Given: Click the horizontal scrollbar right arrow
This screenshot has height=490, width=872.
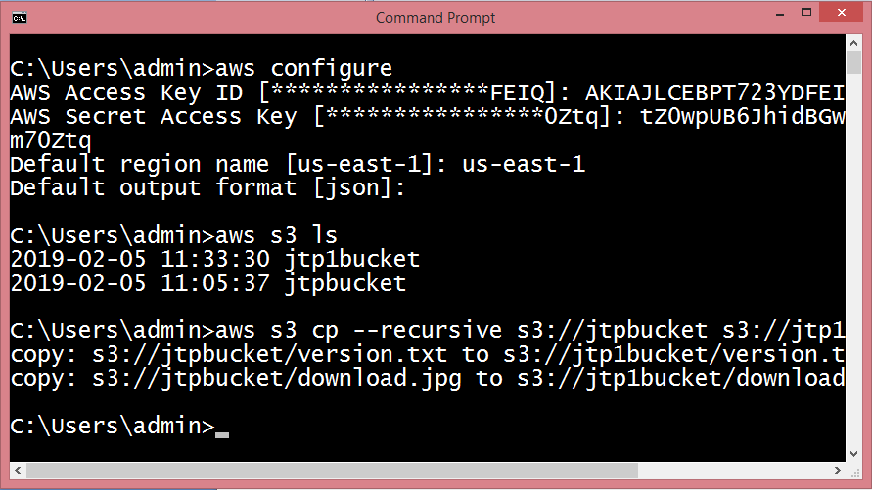Looking at the screenshot, I should click(x=838, y=471).
